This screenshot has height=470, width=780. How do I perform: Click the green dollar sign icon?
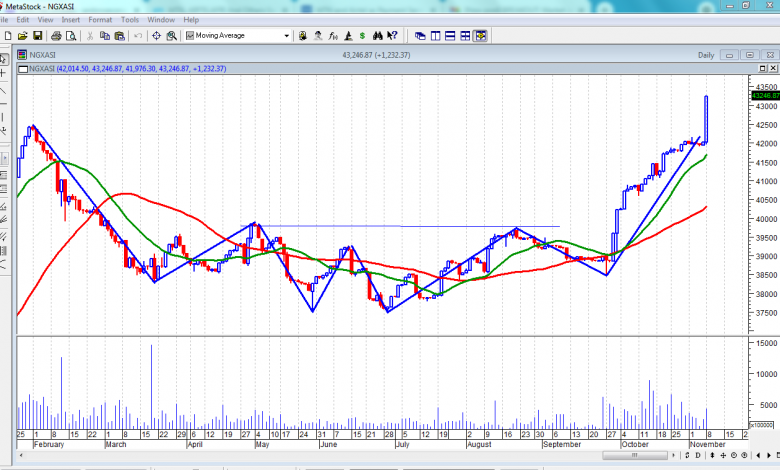pos(362,36)
